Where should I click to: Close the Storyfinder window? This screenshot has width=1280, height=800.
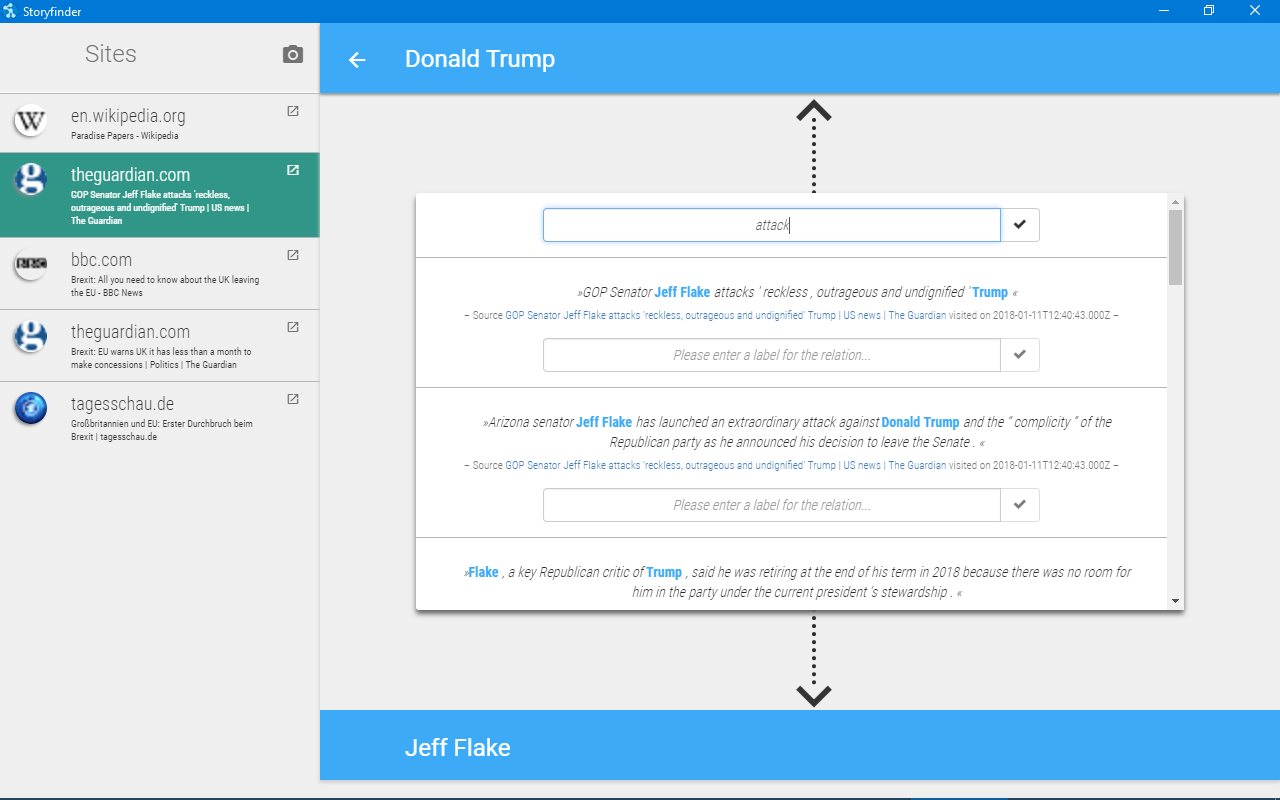[1255, 11]
